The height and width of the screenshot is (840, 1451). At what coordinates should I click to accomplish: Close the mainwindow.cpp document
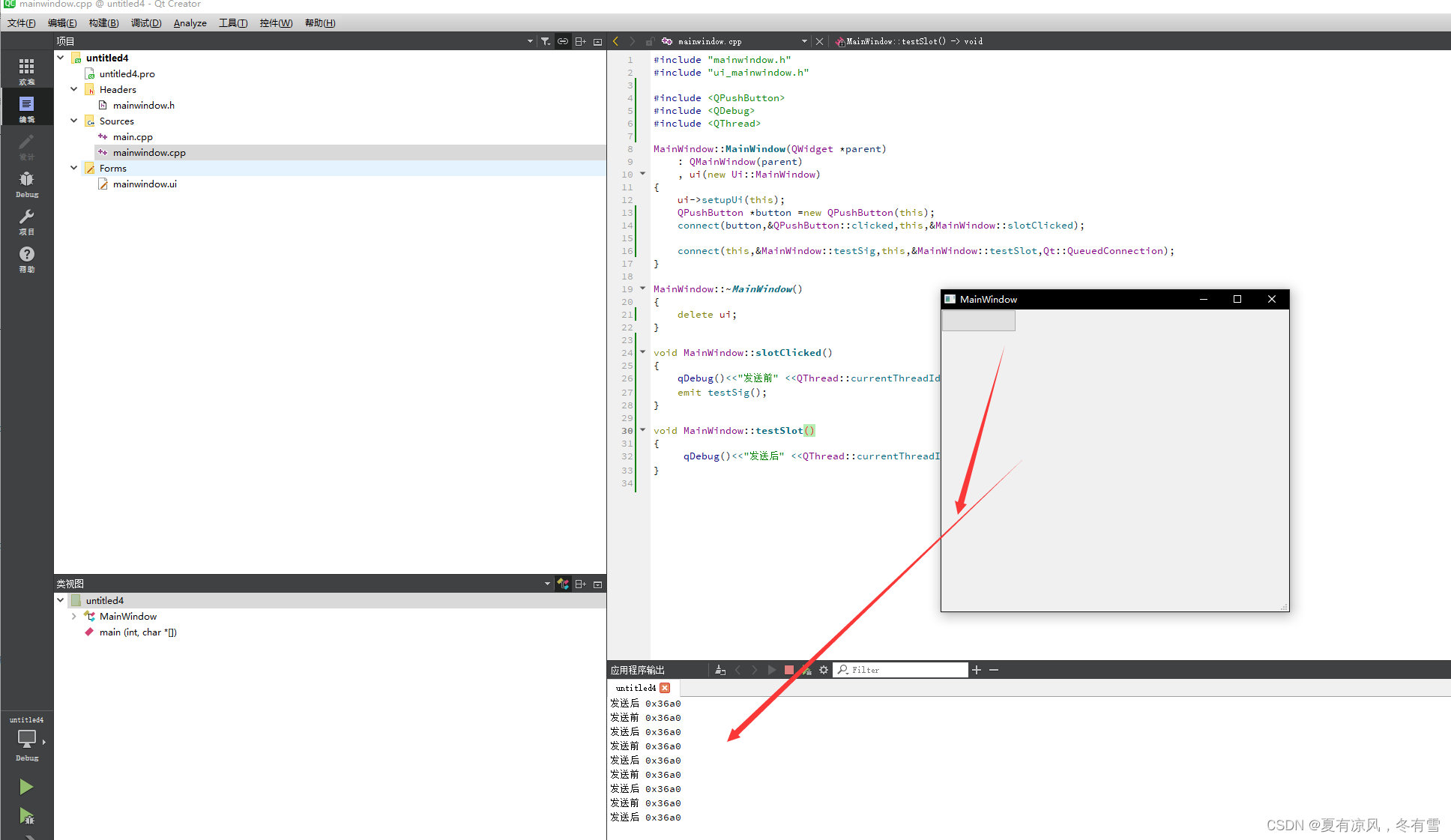pos(819,41)
